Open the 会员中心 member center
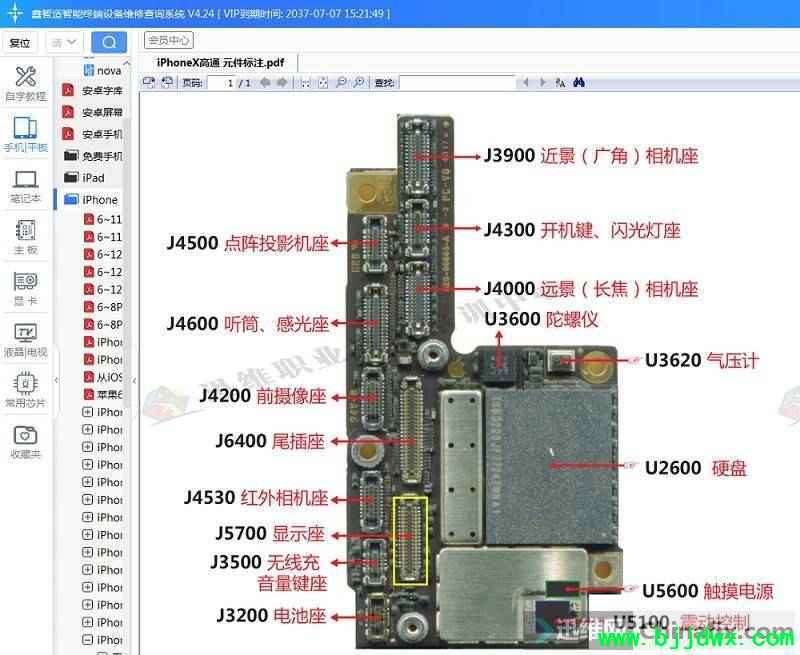This screenshot has height=655, width=800. click(169, 40)
